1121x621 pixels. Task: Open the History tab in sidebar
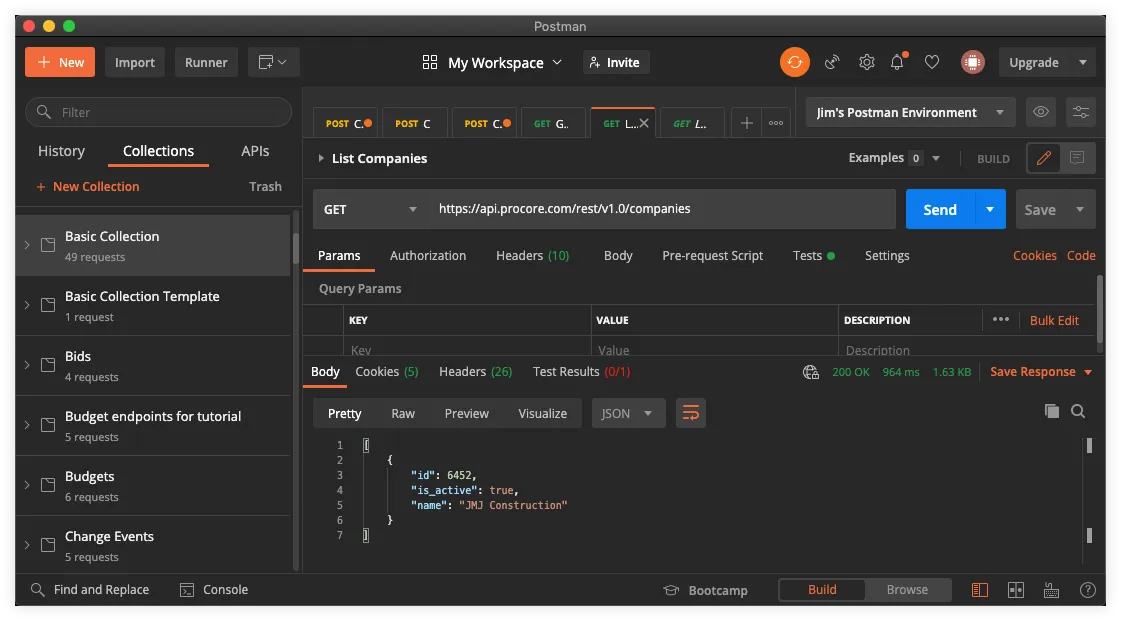click(61, 151)
